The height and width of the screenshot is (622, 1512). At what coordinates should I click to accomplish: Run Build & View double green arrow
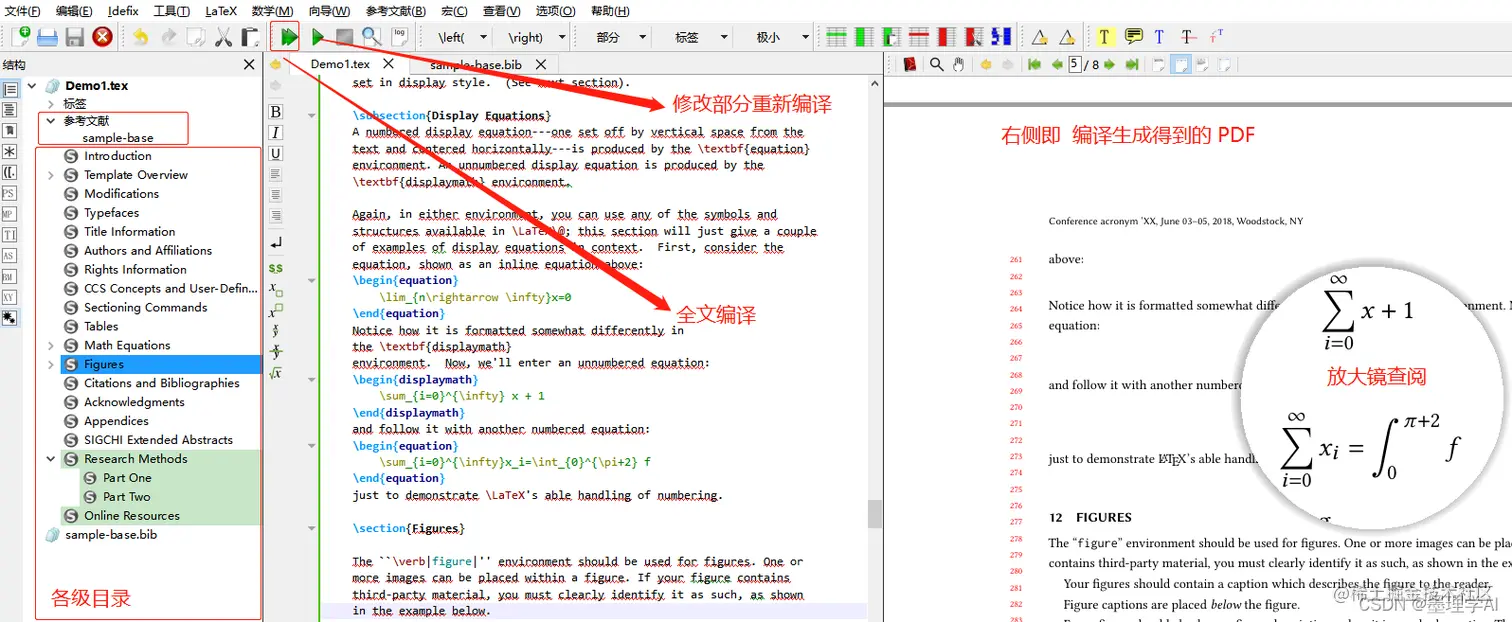[x=288, y=37]
